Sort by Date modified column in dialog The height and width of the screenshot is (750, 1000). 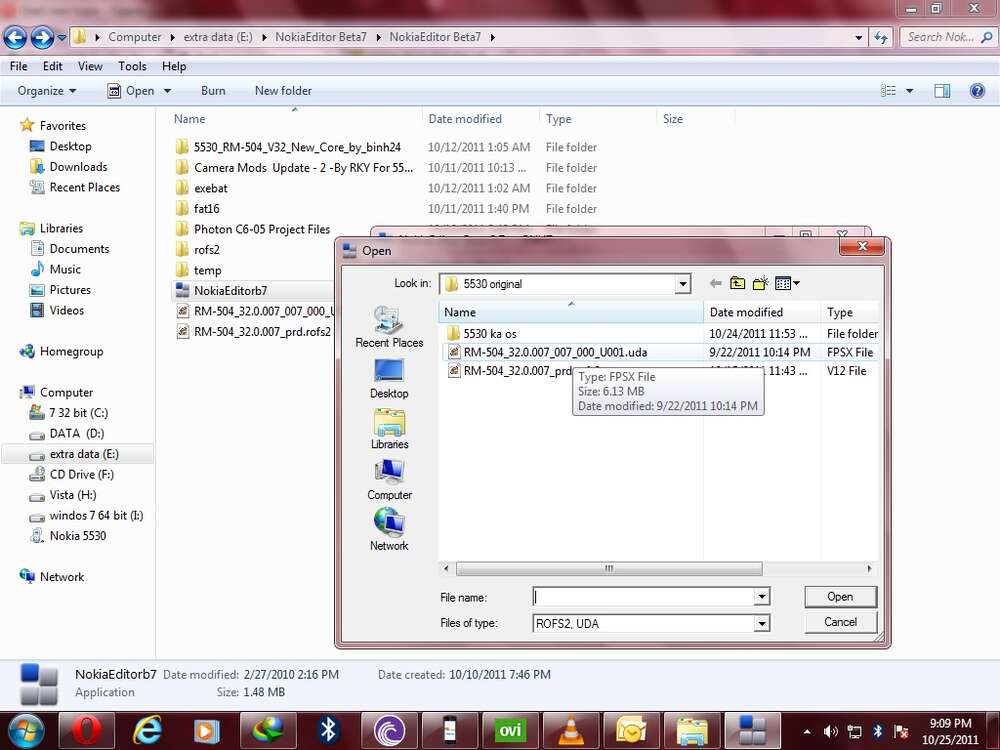point(761,312)
